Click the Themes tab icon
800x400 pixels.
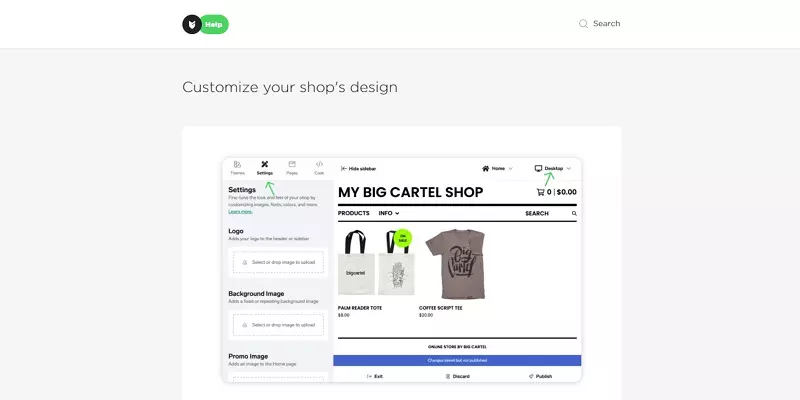(x=237, y=164)
